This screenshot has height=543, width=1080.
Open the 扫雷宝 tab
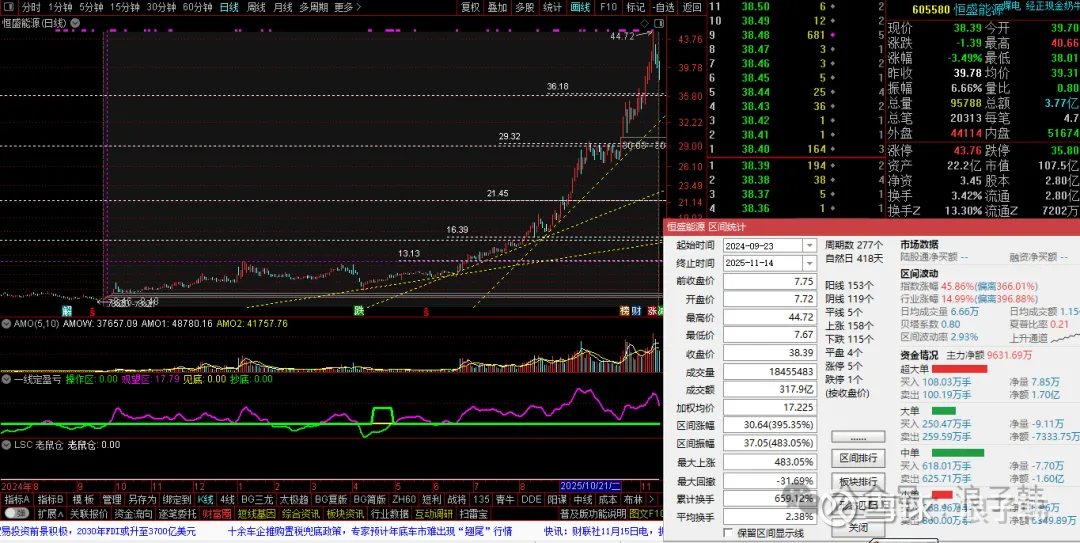(x=474, y=513)
